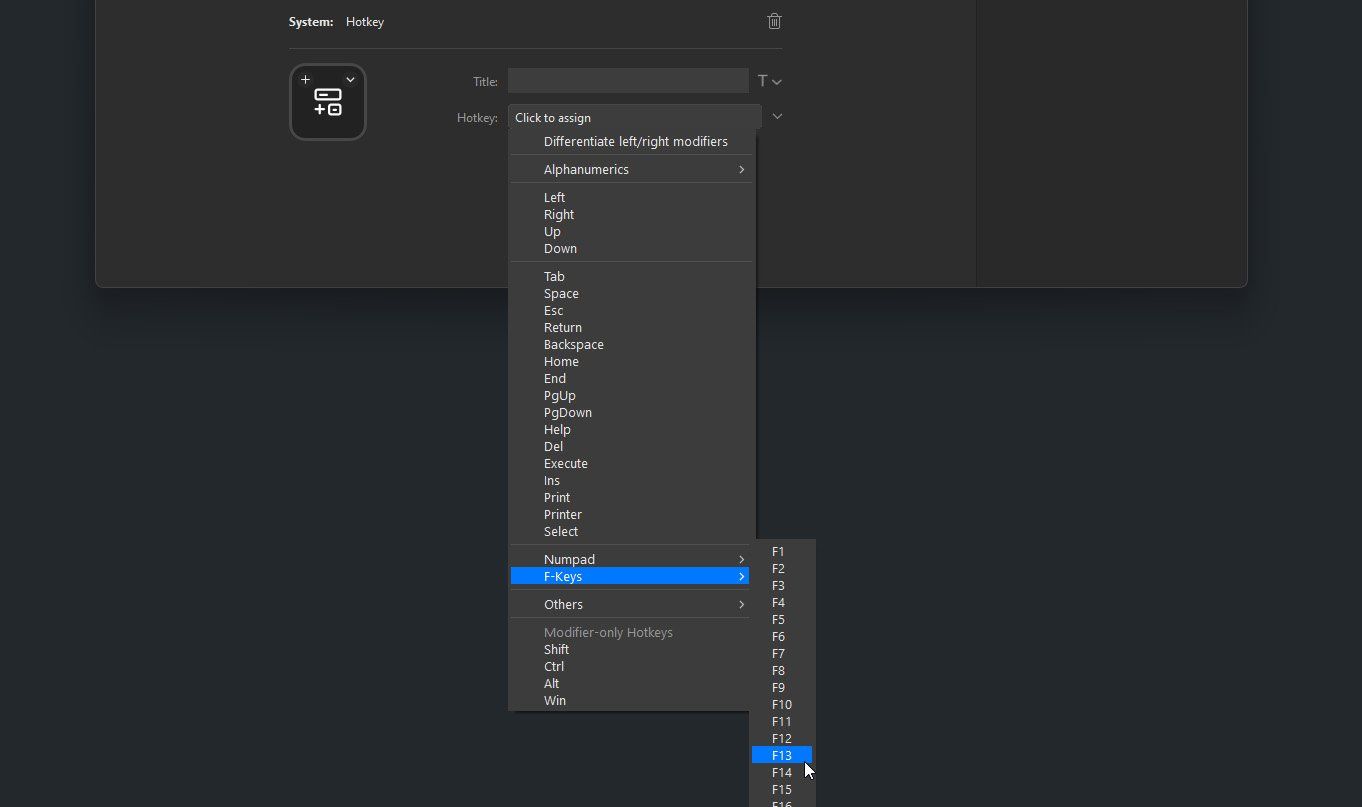This screenshot has height=807, width=1362.
Task: Select the Backspace key entry
Action: [573, 344]
